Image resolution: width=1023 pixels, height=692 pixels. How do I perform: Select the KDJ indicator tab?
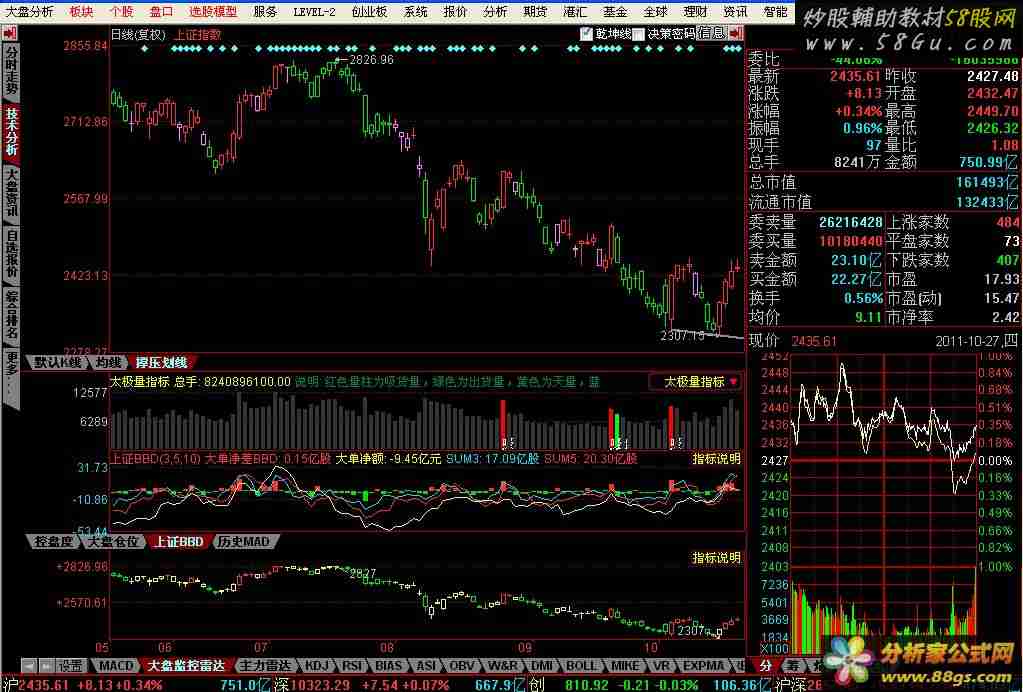(x=317, y=666)
